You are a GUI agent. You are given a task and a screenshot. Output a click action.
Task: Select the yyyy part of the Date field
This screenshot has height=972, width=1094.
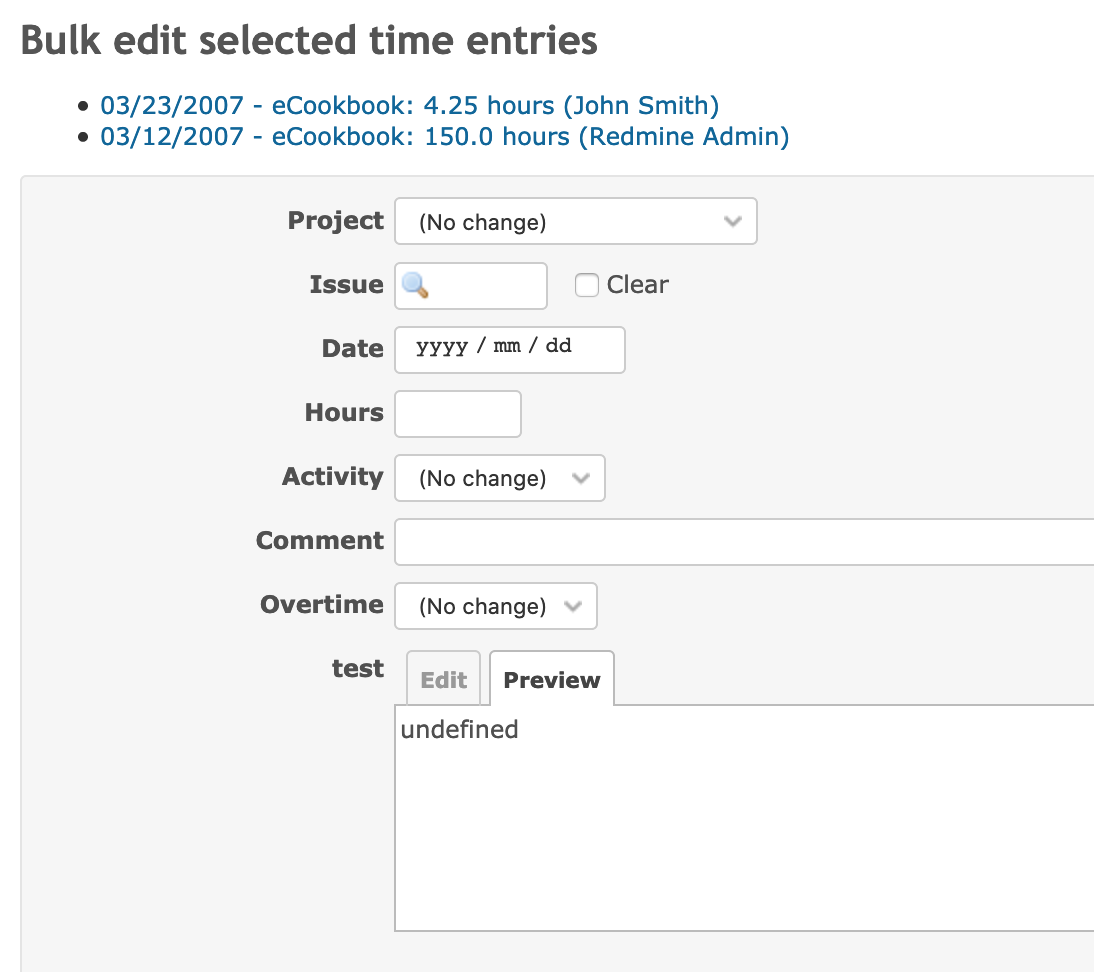tap(441, 347)
